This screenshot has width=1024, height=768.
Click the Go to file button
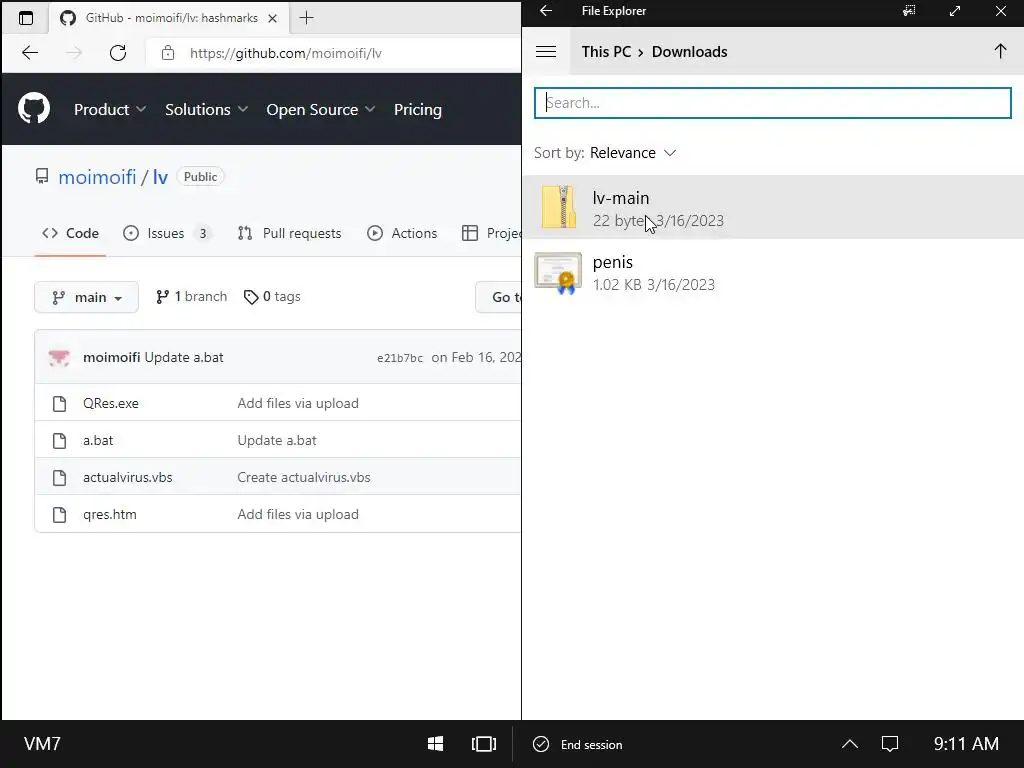(498, 297)
